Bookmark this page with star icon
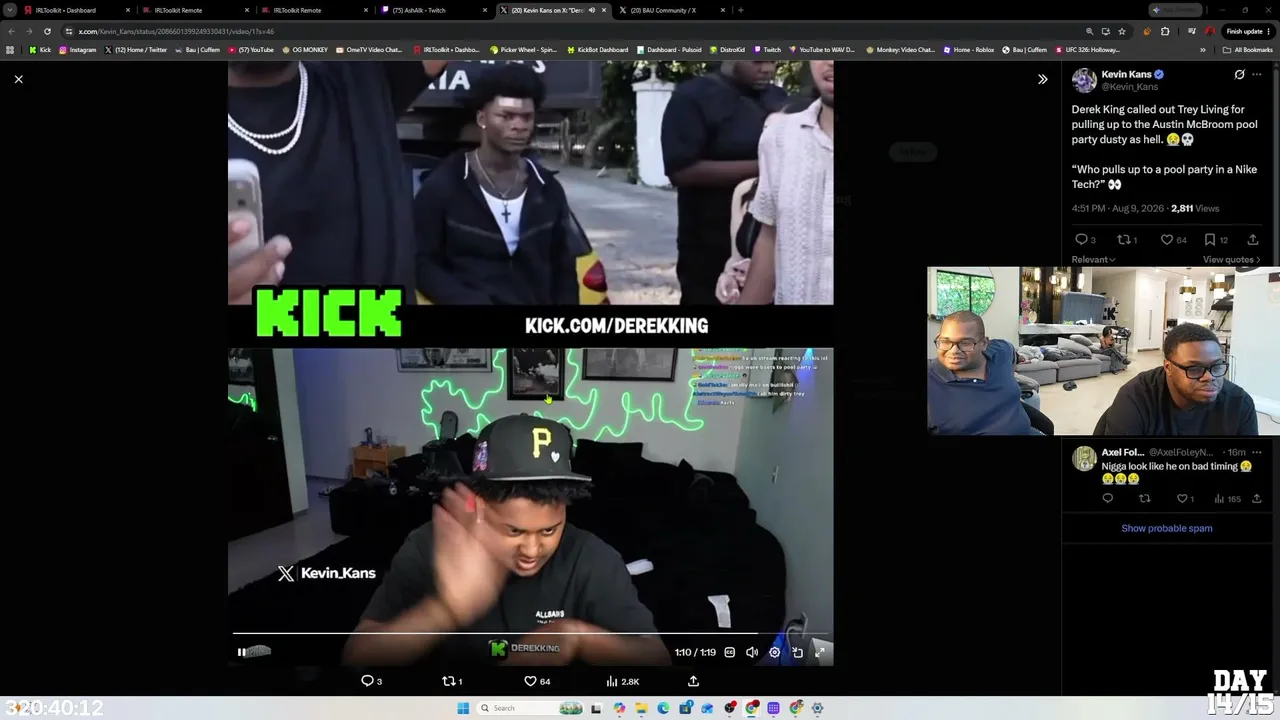 (1121, 31)
